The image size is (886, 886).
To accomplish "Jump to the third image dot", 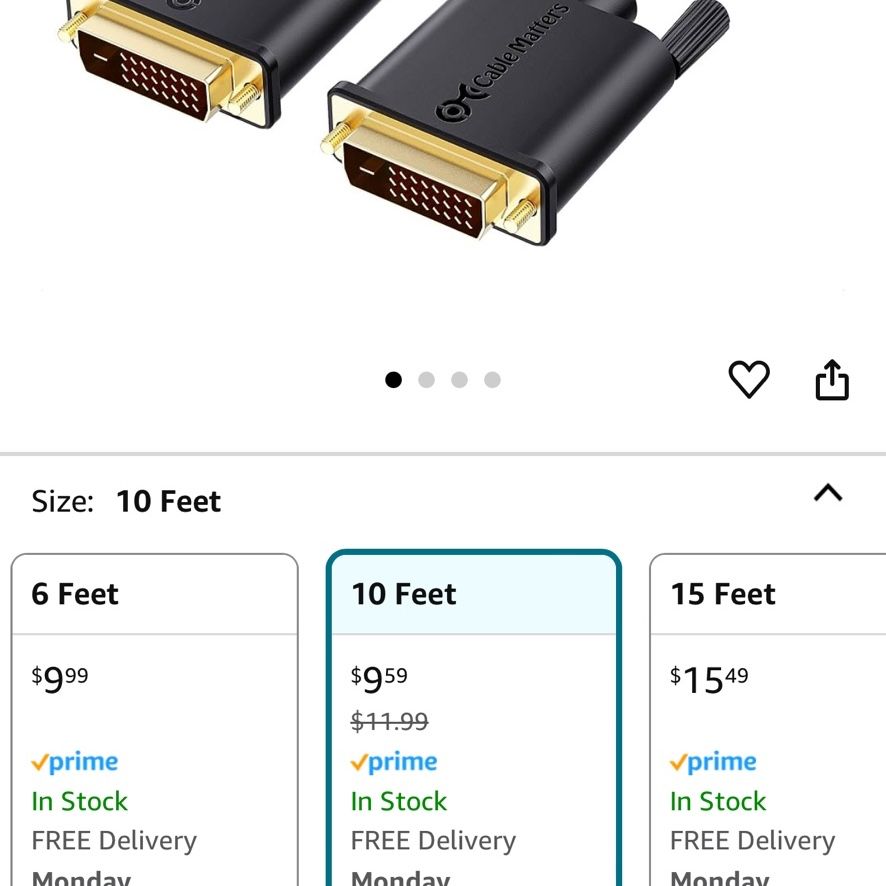I will click(459, 380).
